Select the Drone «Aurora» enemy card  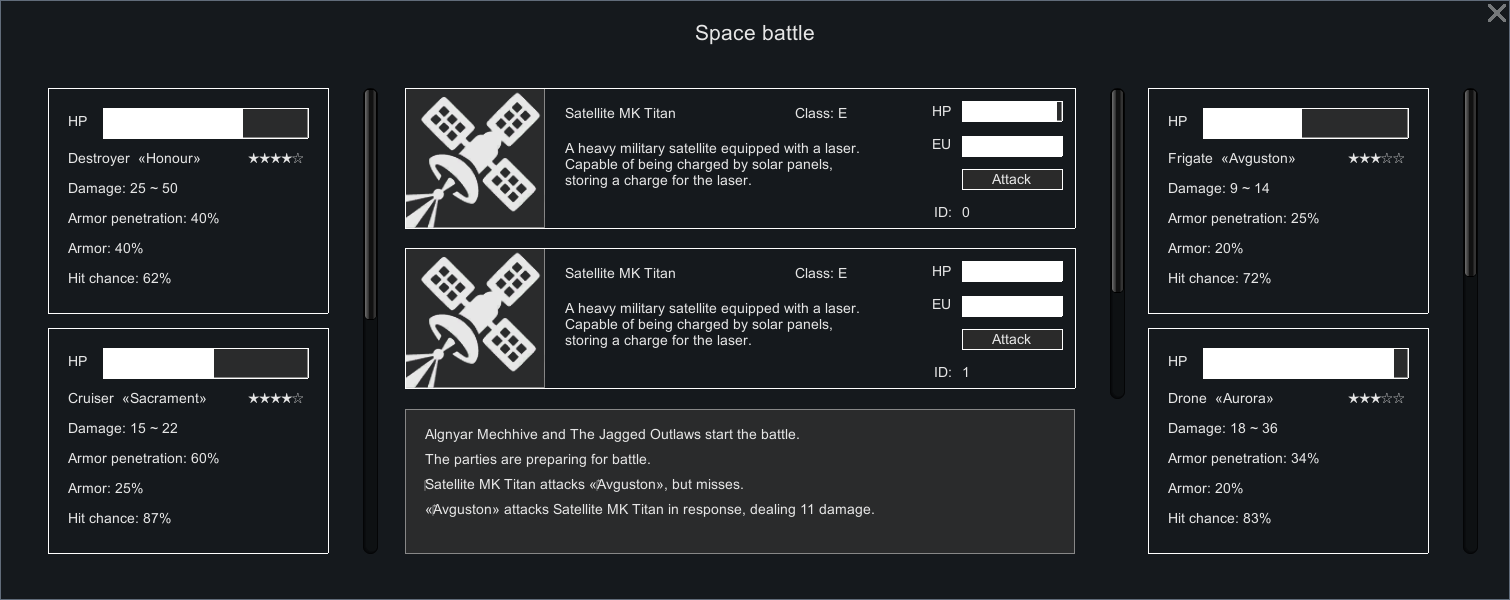[x=1288, y=440]
